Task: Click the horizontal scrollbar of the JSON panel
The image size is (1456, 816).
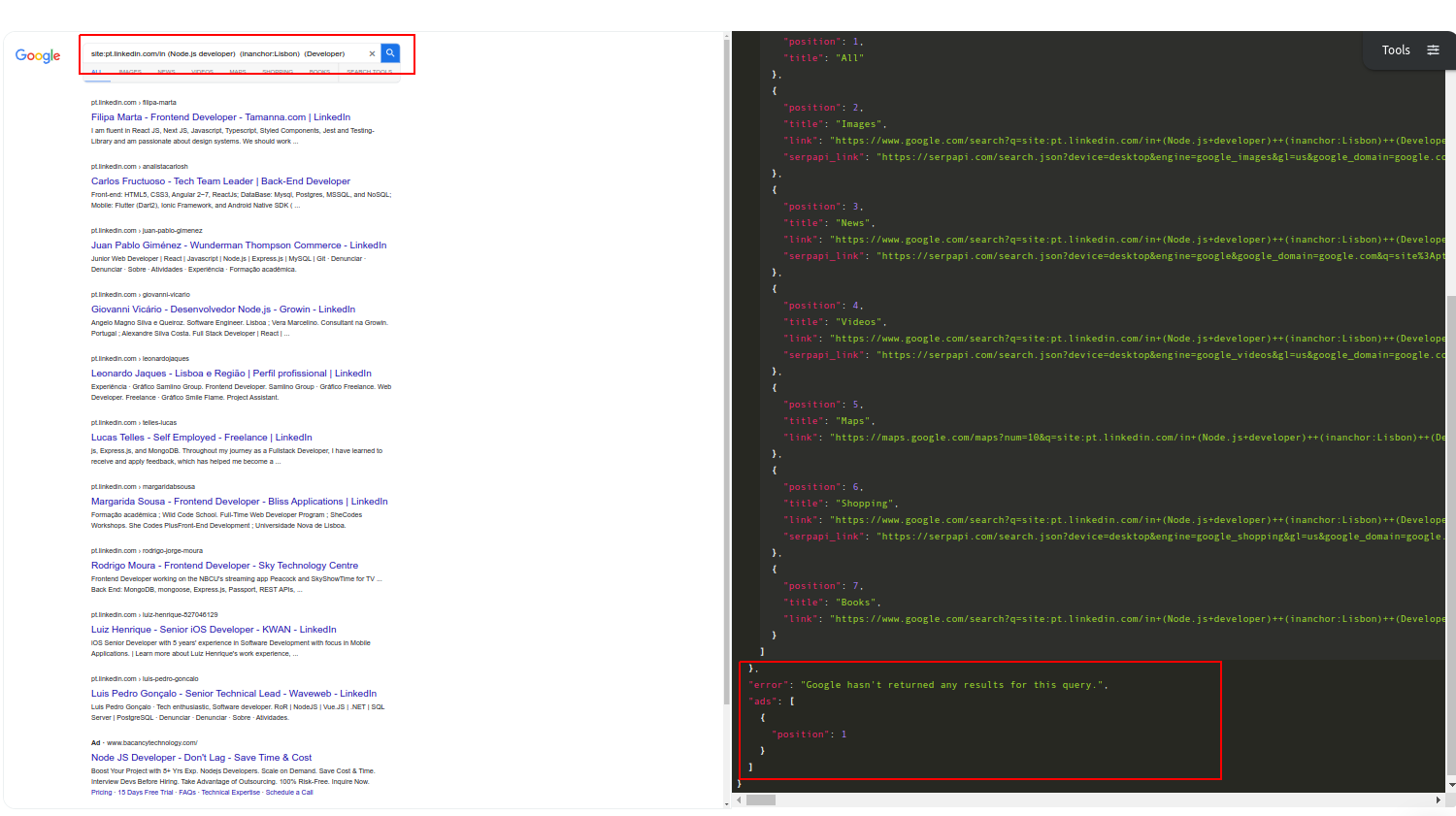Action: [x=763, y=800]
